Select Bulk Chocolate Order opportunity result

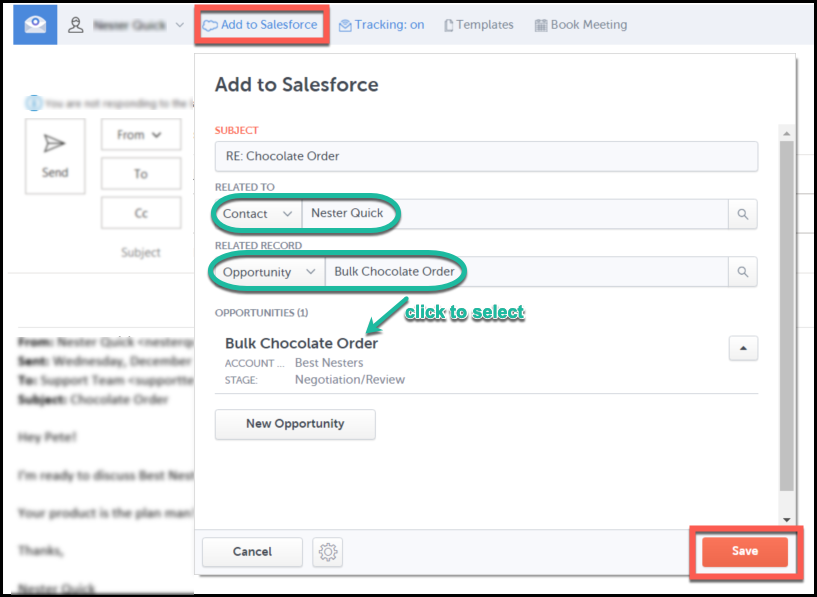point(302,343)
